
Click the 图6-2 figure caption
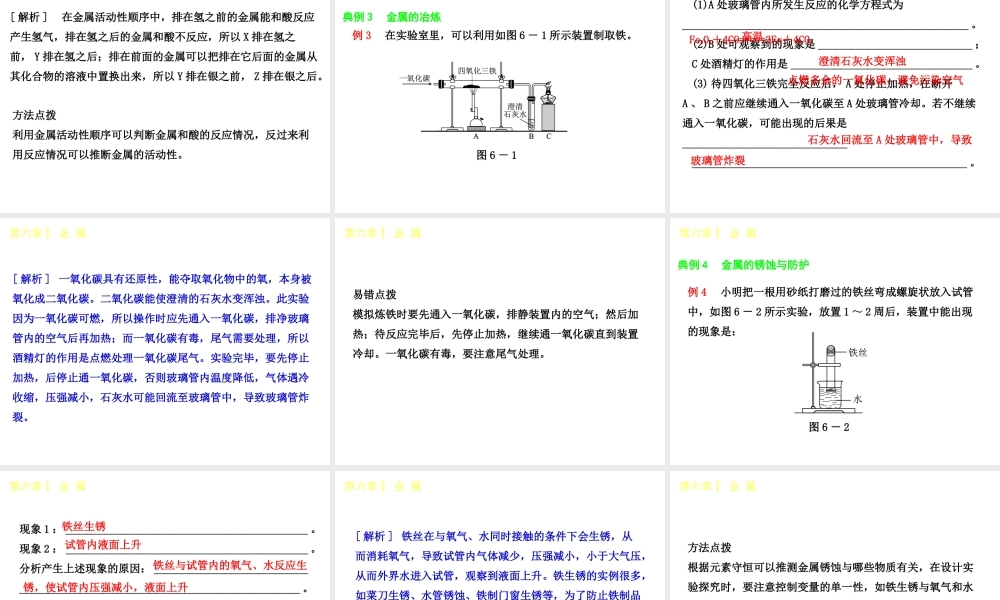(829, 427)
